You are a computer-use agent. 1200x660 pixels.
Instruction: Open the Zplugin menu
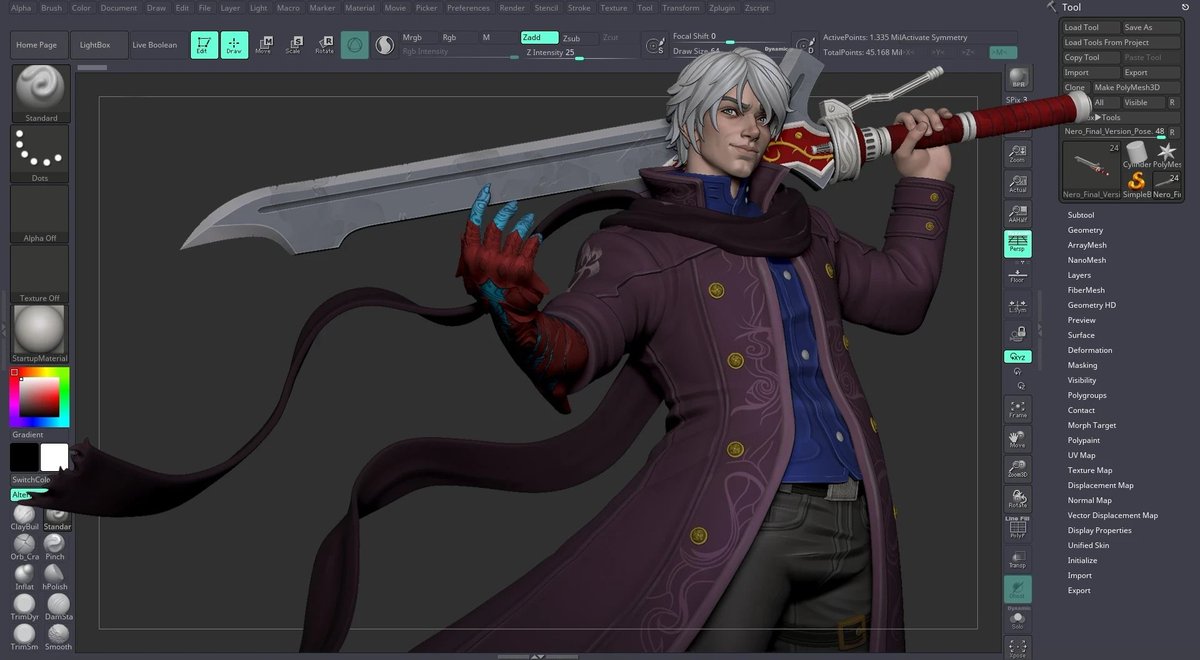[x=721, y=7]
